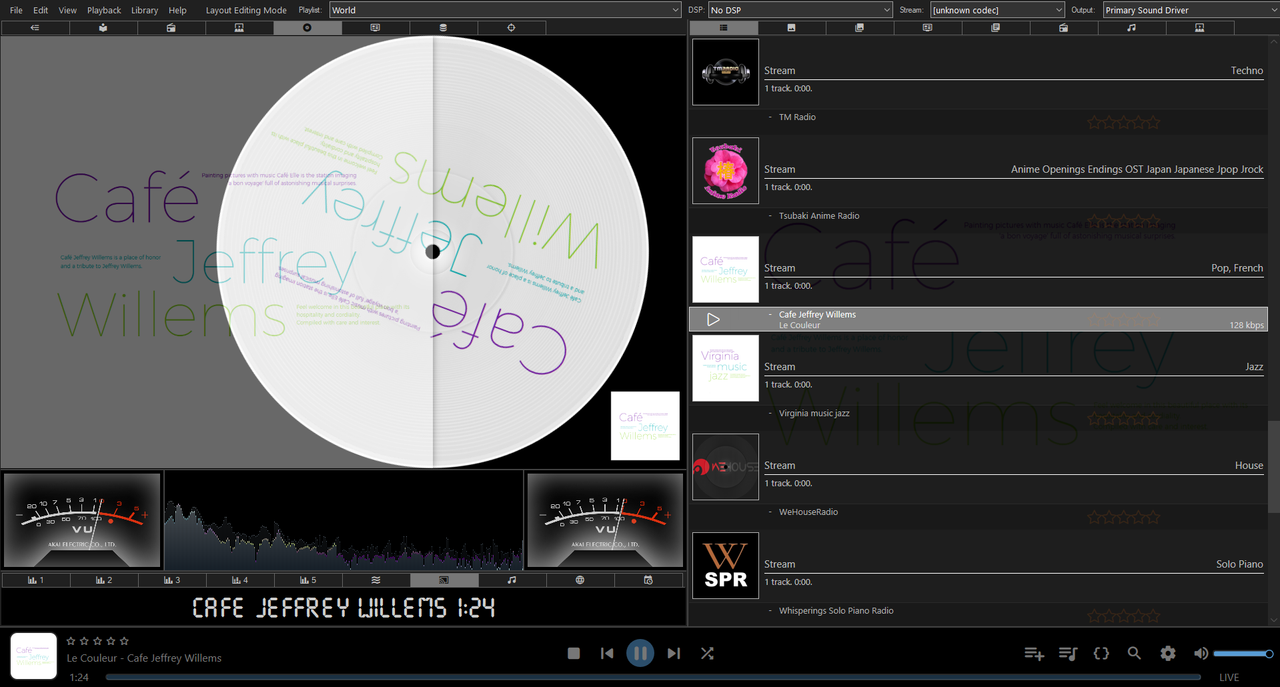1280x687 pixels.
Task: Select the stacked pages tab in right panel
Action: coord(995,28)
